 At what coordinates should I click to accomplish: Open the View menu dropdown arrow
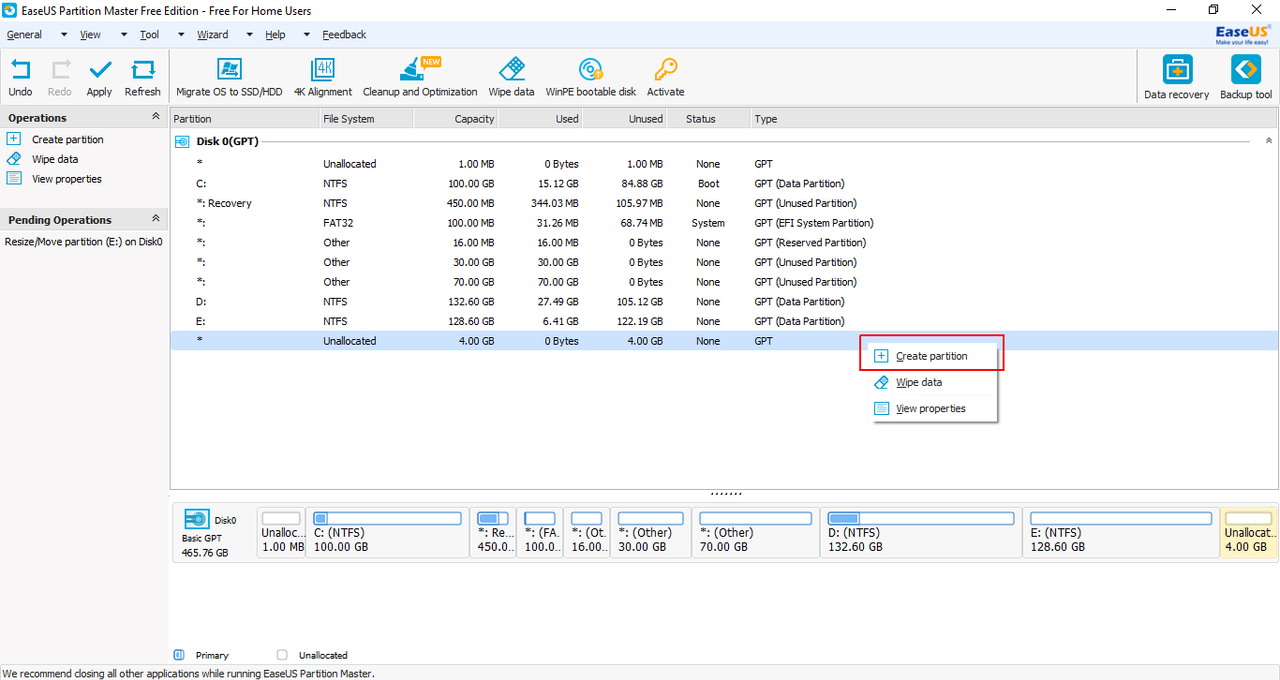(x=124, y=34)
